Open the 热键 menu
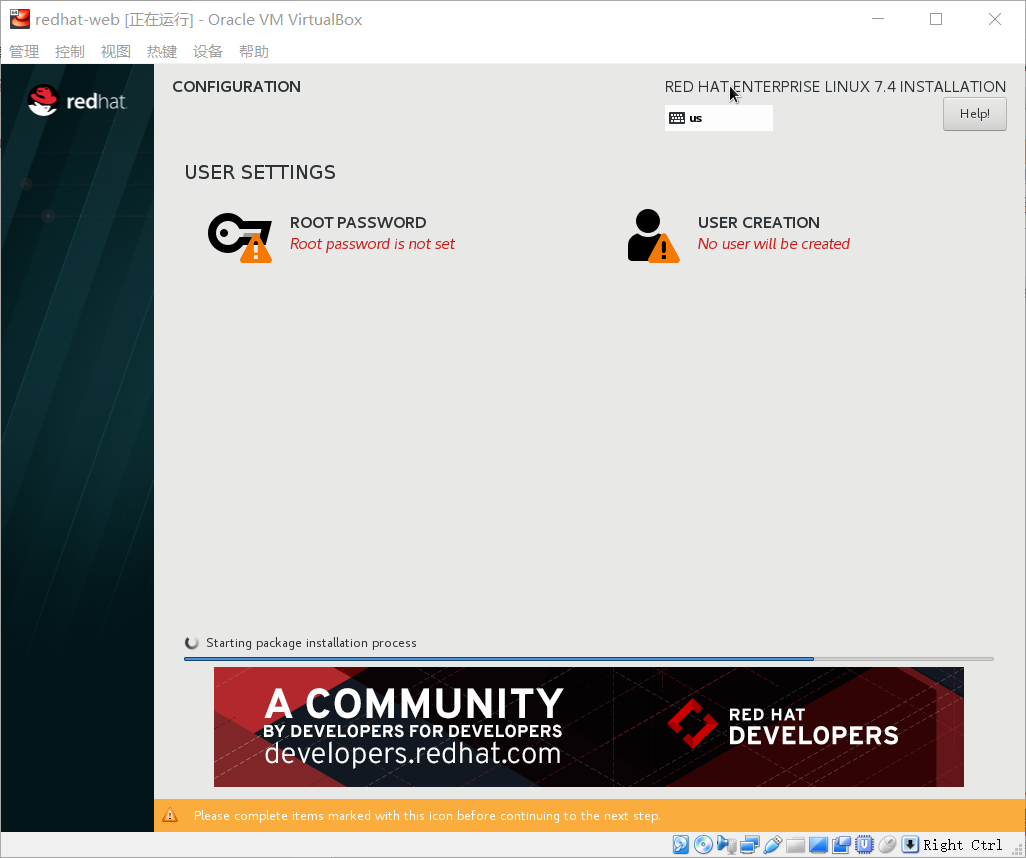Viewport: 1026px width, 858px height. pos(162,52)
